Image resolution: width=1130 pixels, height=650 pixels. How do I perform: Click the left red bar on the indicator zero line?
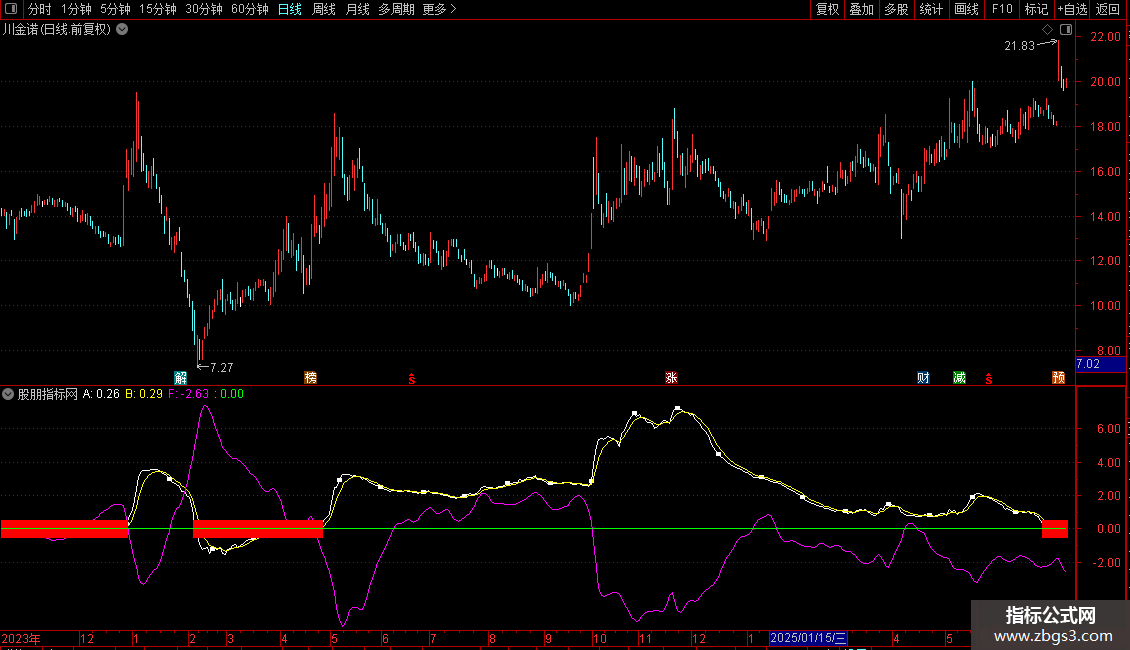tap(65, 529)
